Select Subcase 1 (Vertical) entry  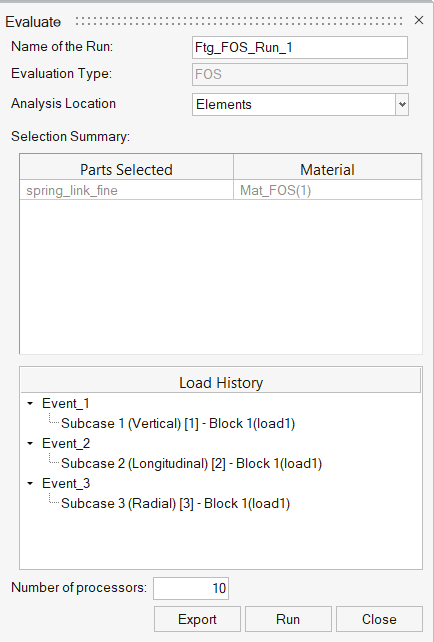tap(178, 423)
